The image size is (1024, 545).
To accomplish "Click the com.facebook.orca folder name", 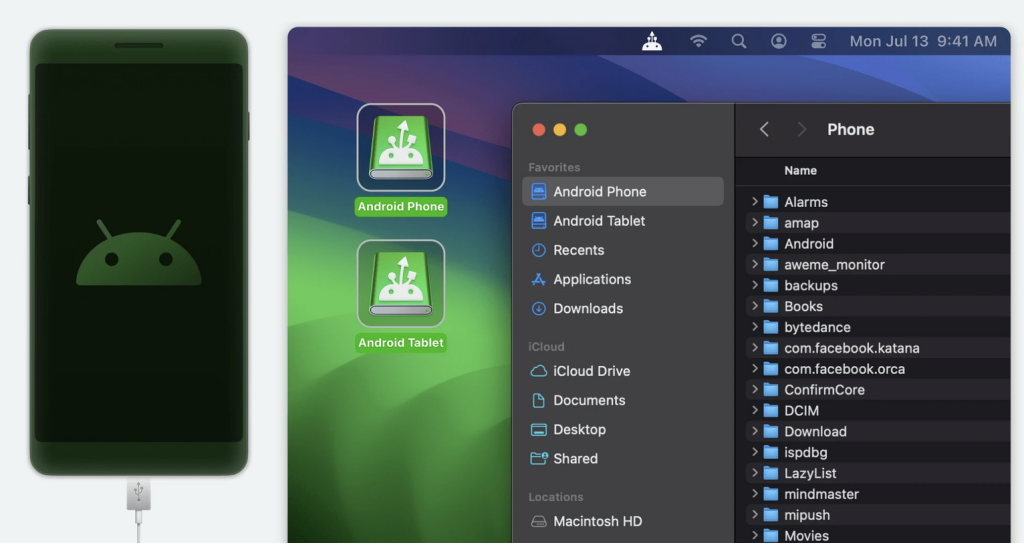I will pos(844,369).
